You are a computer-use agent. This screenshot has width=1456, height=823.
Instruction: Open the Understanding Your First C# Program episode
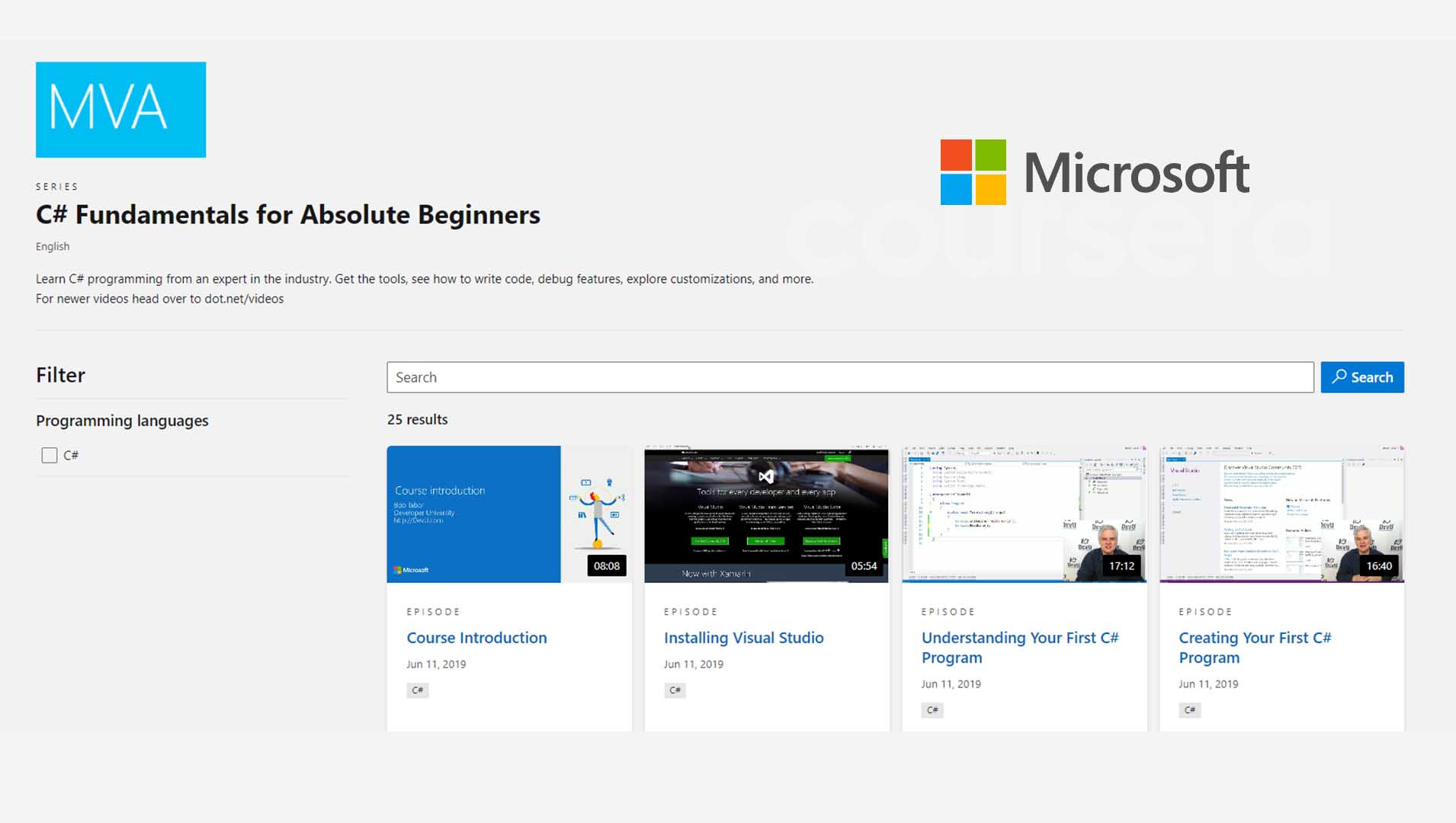(1021, 647)
